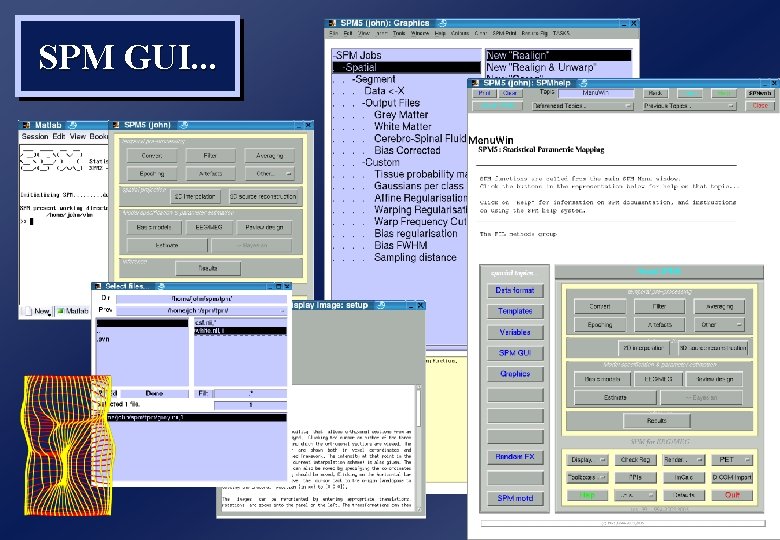Viewport: 780px width, 540px height.
Task: Open the Edit menu in the Matlab window
Action: [x=59, y=136]
